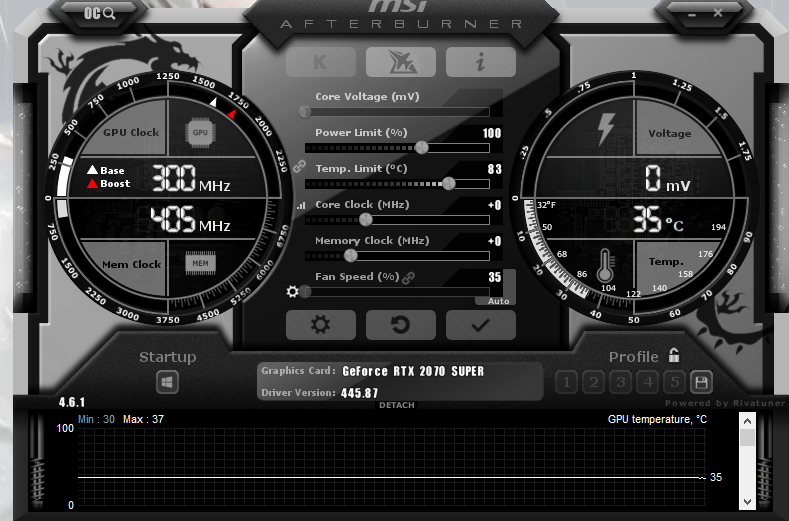Open the curve editor bars icon by Core Clock
The width and height of the screenshot is (789, 521).
tap(301, 205)
